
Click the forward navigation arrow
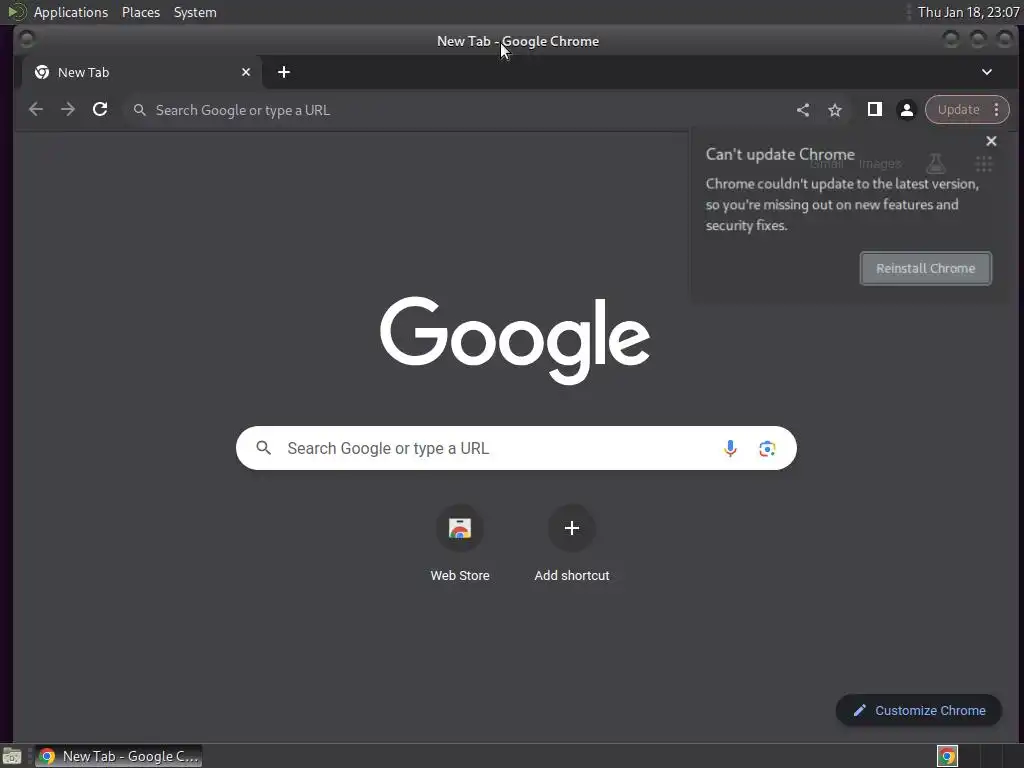point(68,110)
